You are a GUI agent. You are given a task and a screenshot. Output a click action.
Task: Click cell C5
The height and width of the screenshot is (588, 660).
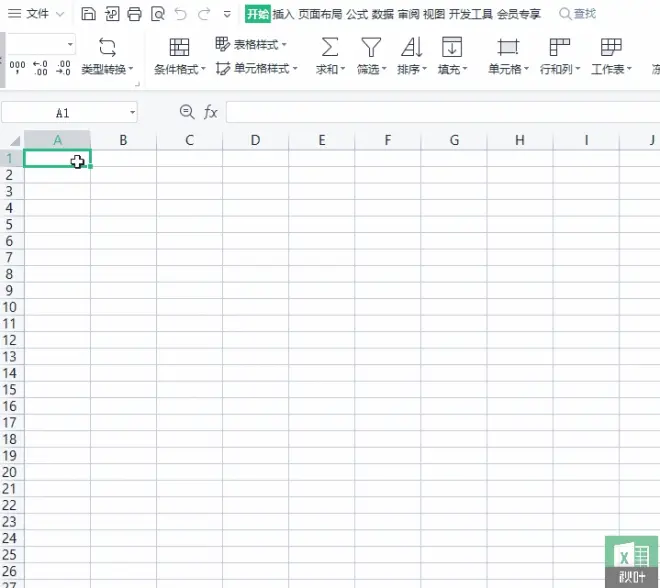tap(189, 225)
